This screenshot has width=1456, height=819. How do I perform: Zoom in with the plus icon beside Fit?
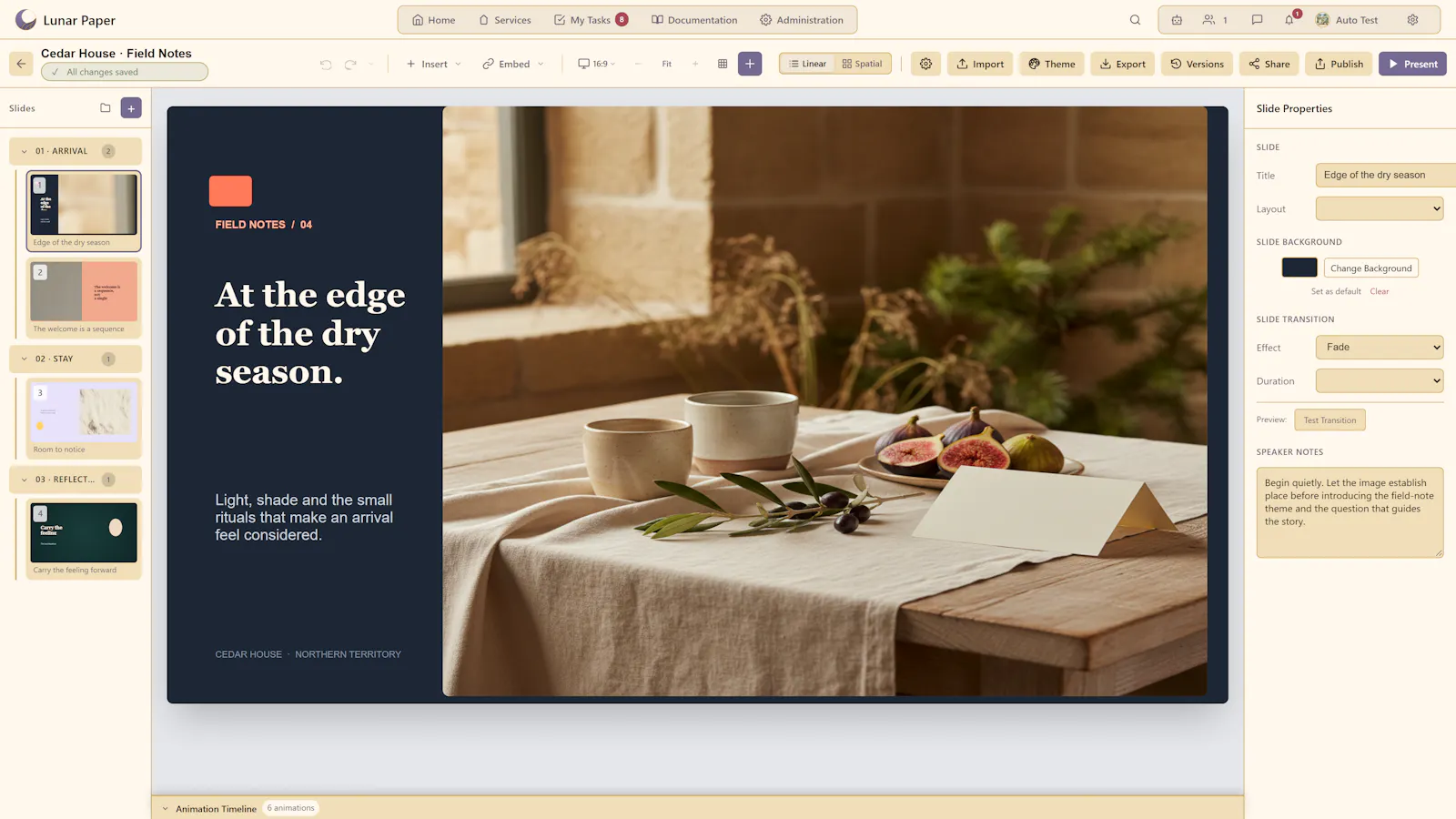(x=695, y=64)
